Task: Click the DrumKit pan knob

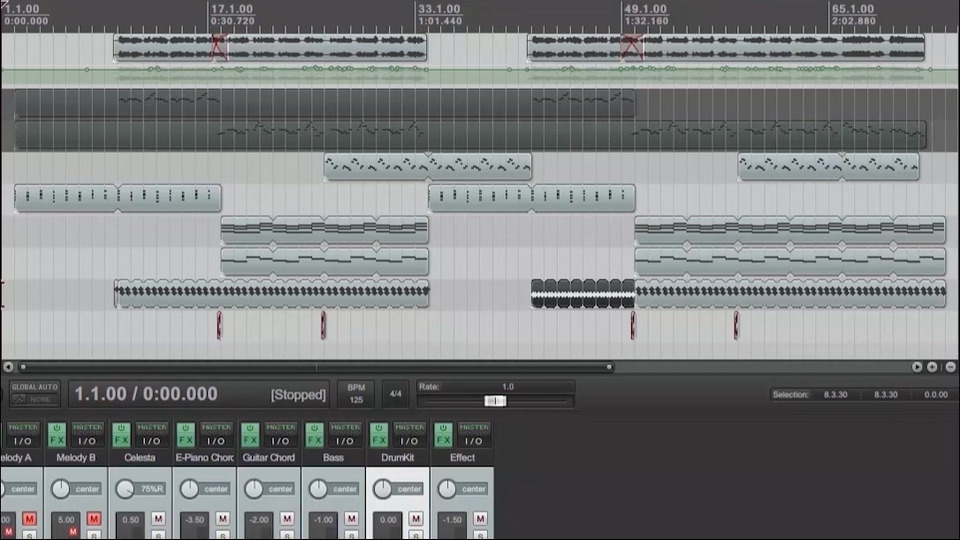Action: pyautogui.click(x=382, y=489)
